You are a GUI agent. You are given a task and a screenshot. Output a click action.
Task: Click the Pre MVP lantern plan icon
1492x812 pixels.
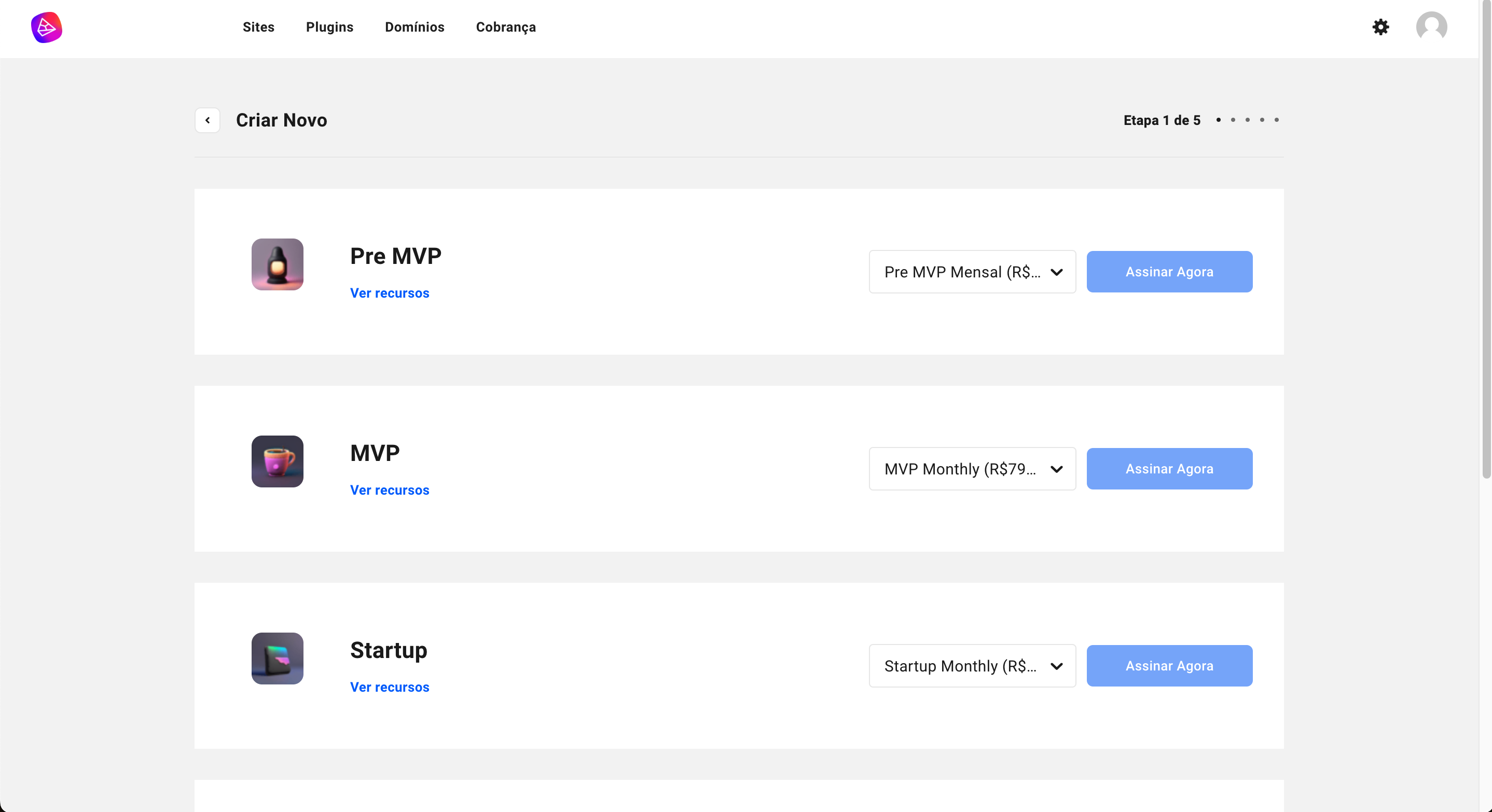278,264
